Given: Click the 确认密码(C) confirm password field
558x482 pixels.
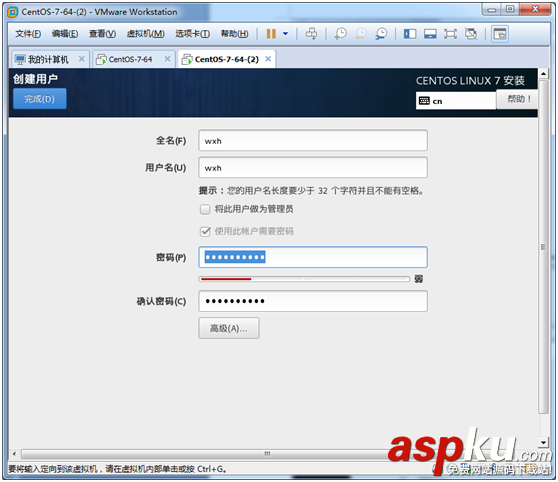Looking at the screenshot, I should tap(313, 301).
